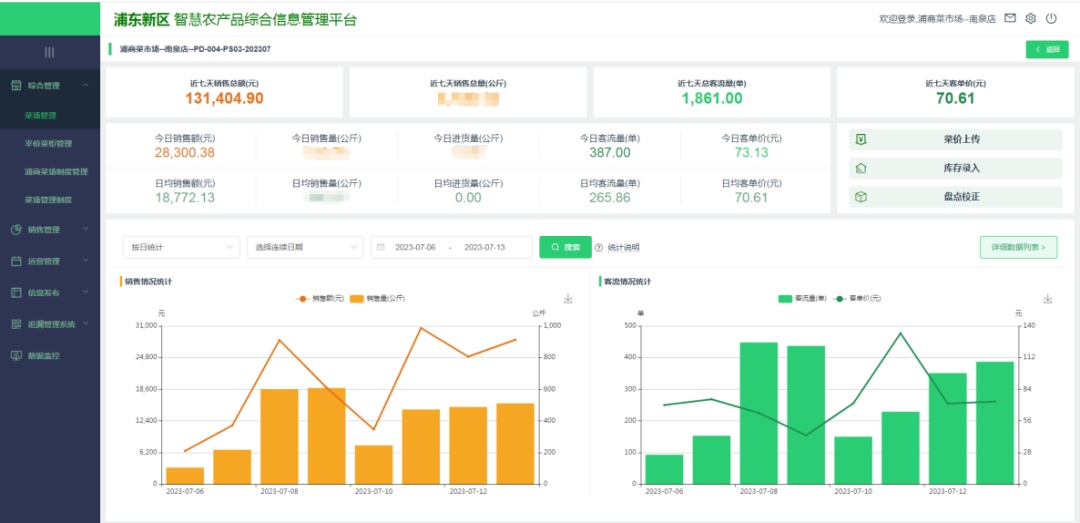Toggle 客流量(单) legend series
This screenshot has height=523, width=1080.
[x=802, y=298]
